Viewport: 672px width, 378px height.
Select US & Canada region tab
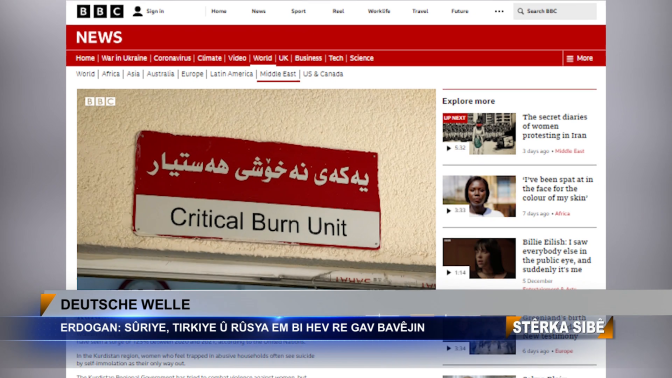(323, 74)
